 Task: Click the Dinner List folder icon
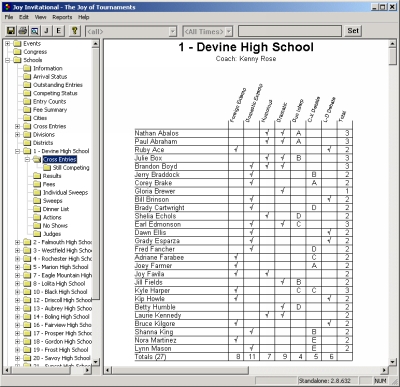(37, 209)
